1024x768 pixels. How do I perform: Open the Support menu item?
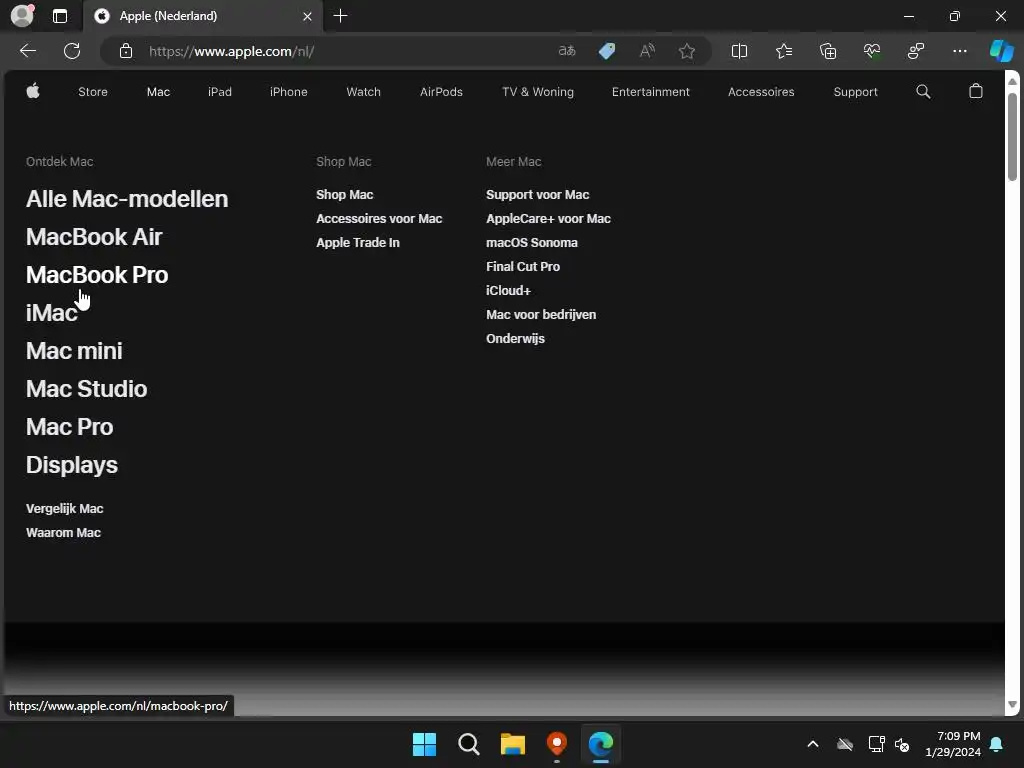pyautogui.click(x=856, y=92)
